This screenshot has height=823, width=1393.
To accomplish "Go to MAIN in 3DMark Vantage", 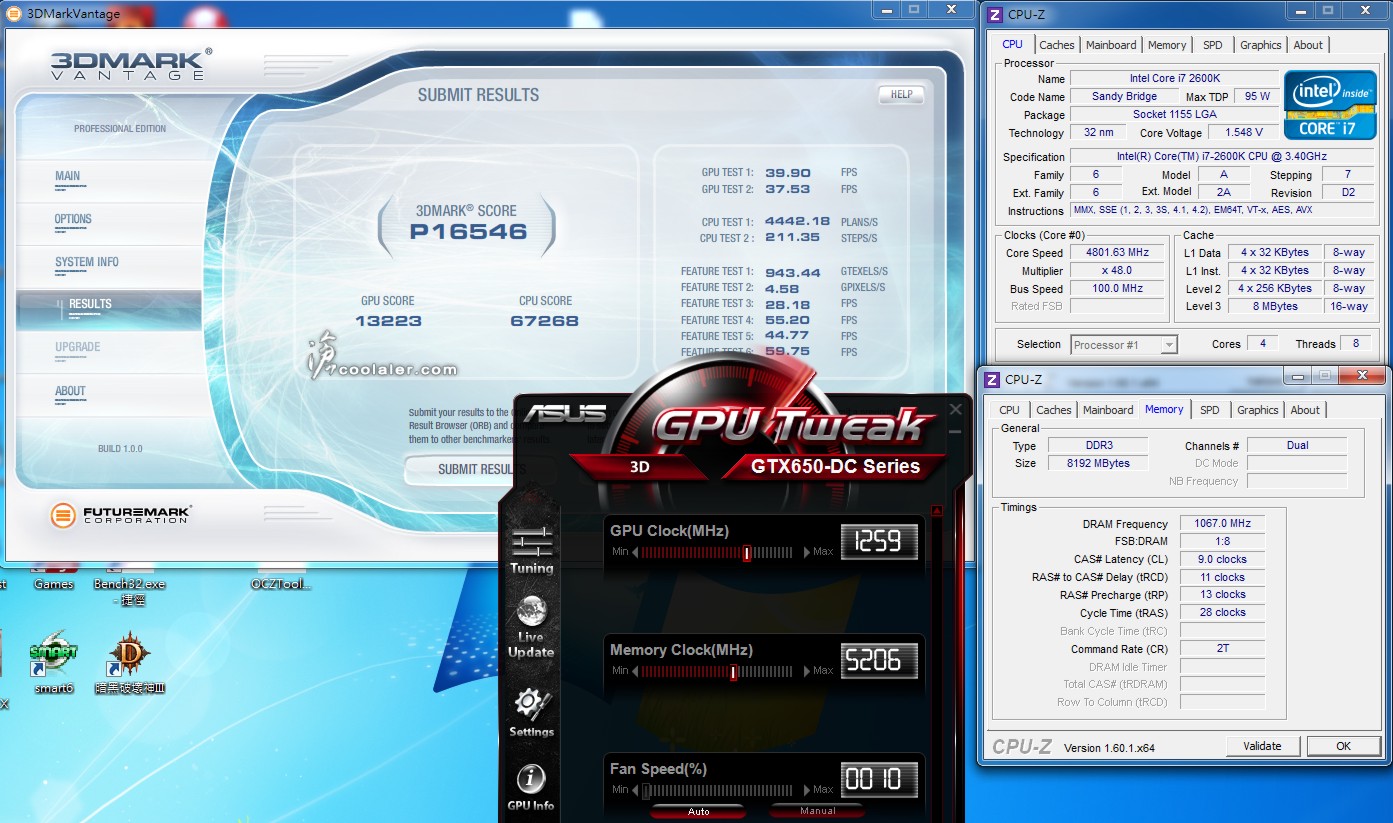I will [x=68, y=177].
